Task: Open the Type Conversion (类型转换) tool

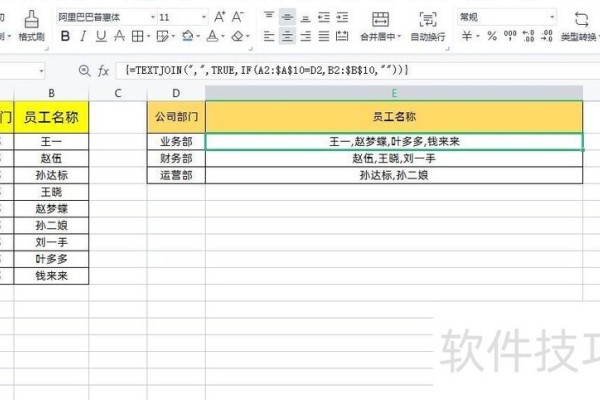Action: point(580,26)
